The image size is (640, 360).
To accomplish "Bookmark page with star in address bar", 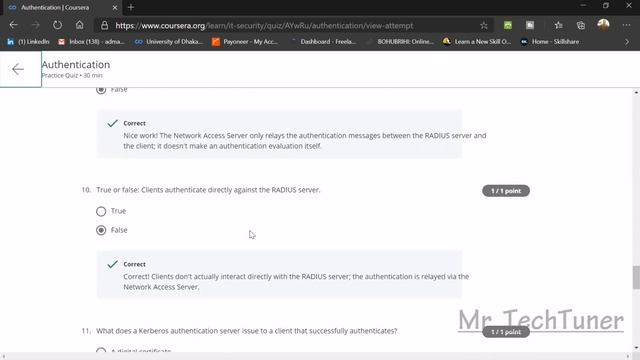I will 484,25.
